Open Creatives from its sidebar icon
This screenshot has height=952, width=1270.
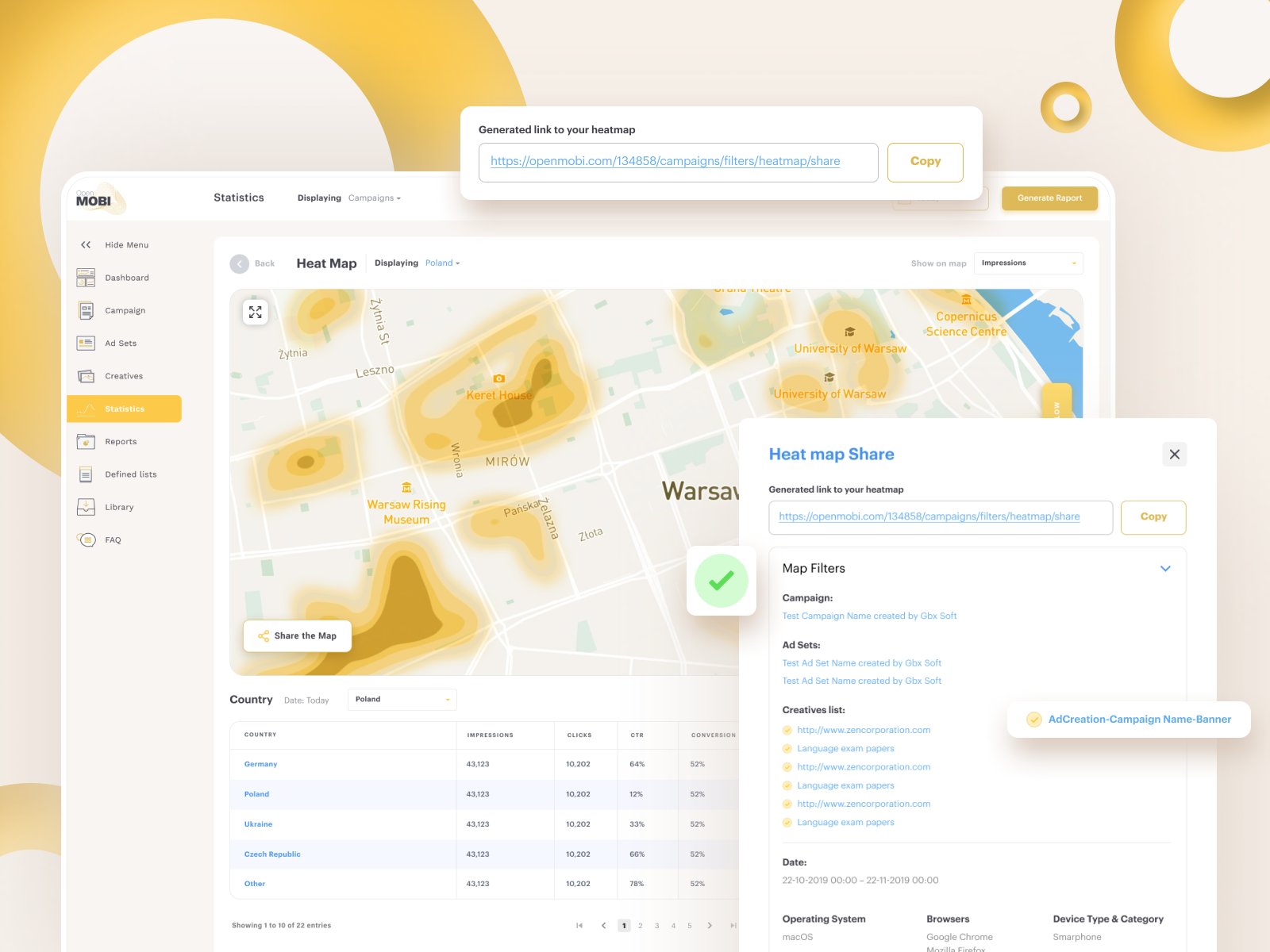point(86,376)
